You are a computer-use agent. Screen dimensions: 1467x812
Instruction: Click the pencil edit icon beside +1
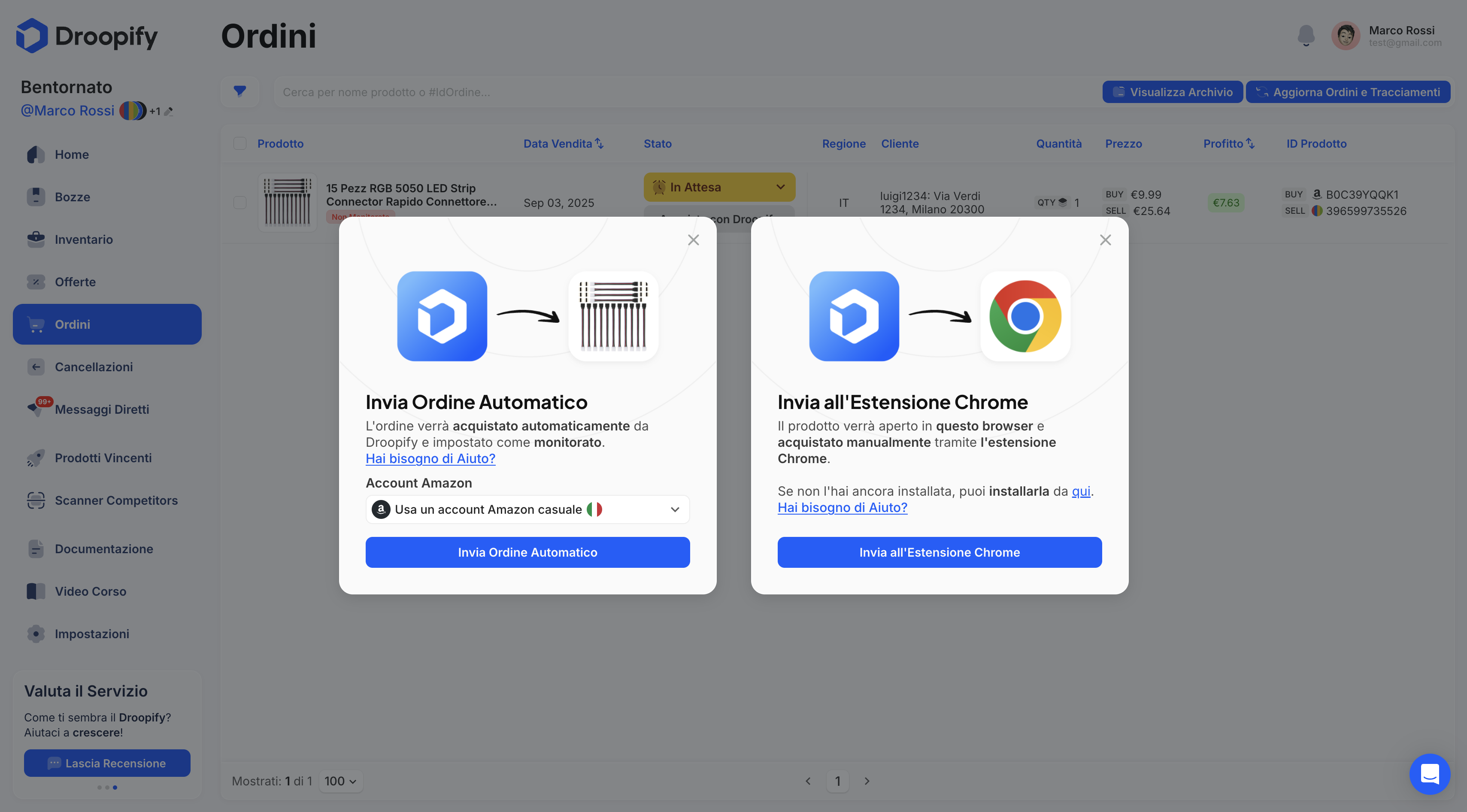click(169, 112)
